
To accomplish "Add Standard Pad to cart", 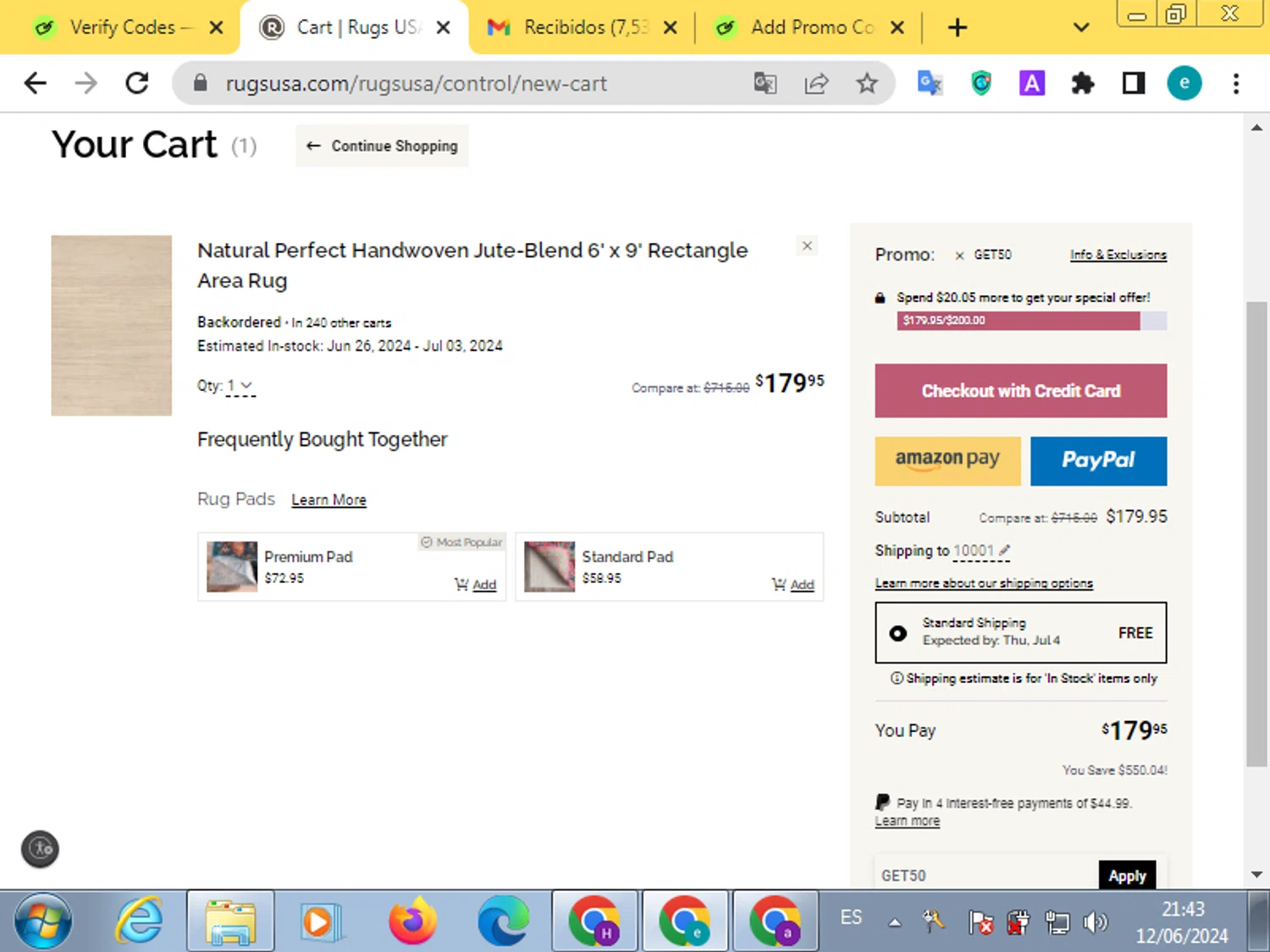I will (792, 584).
